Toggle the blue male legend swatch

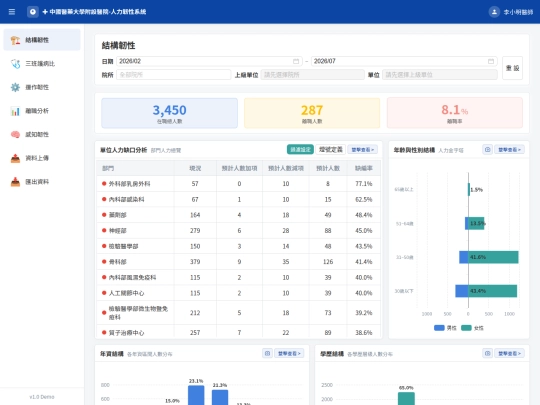click(439, 328)
